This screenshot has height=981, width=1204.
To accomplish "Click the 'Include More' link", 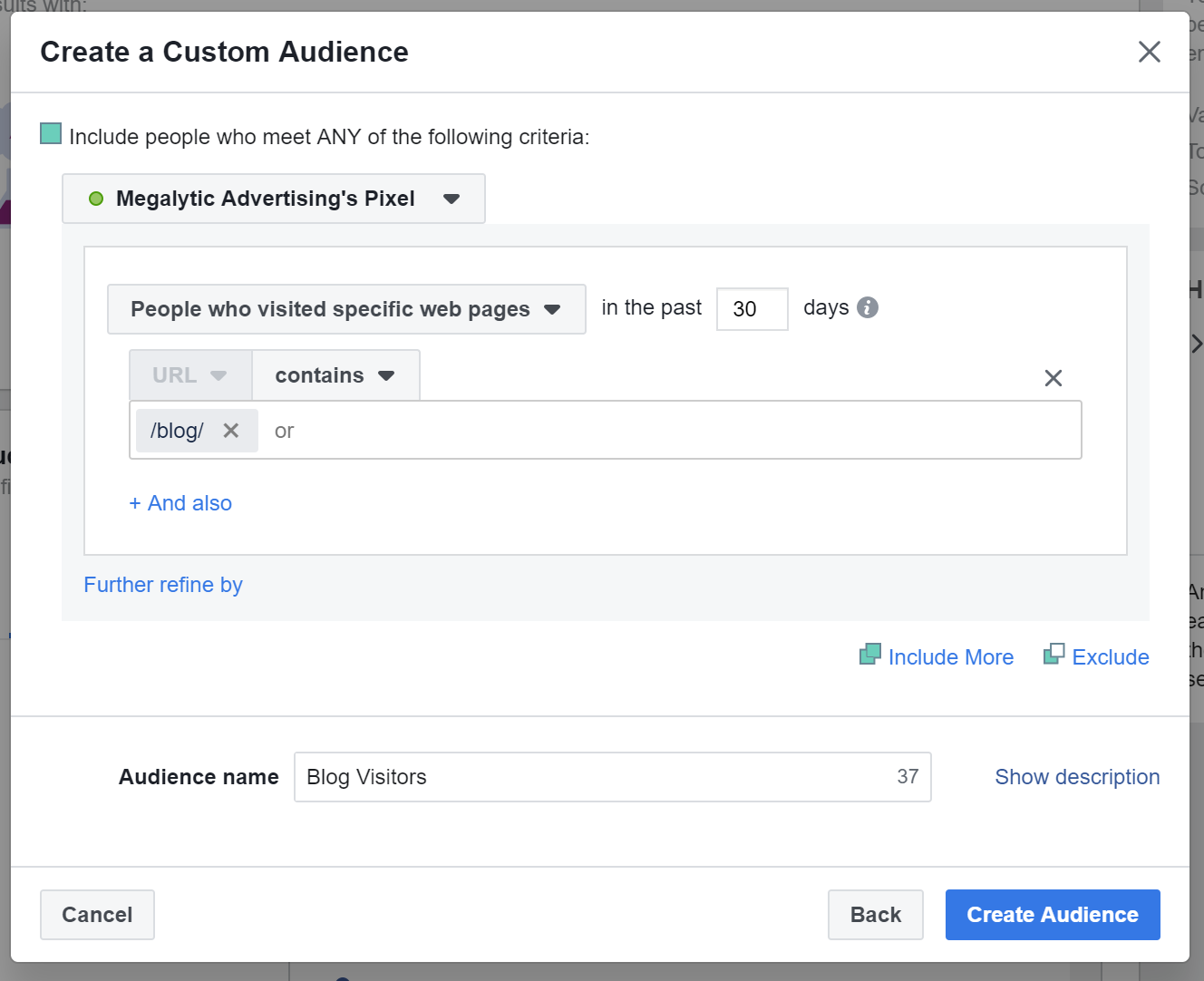I will [951, 657].
